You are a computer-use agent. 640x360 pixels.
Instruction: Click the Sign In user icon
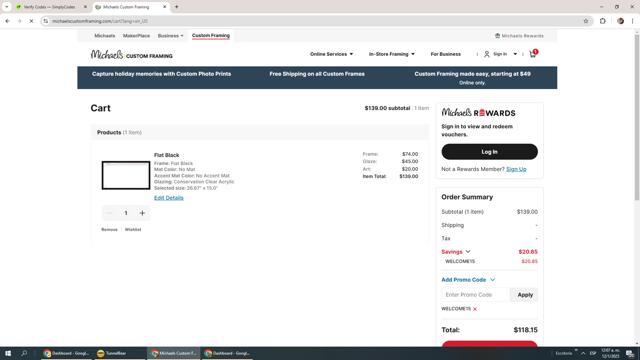click(487, 54)
